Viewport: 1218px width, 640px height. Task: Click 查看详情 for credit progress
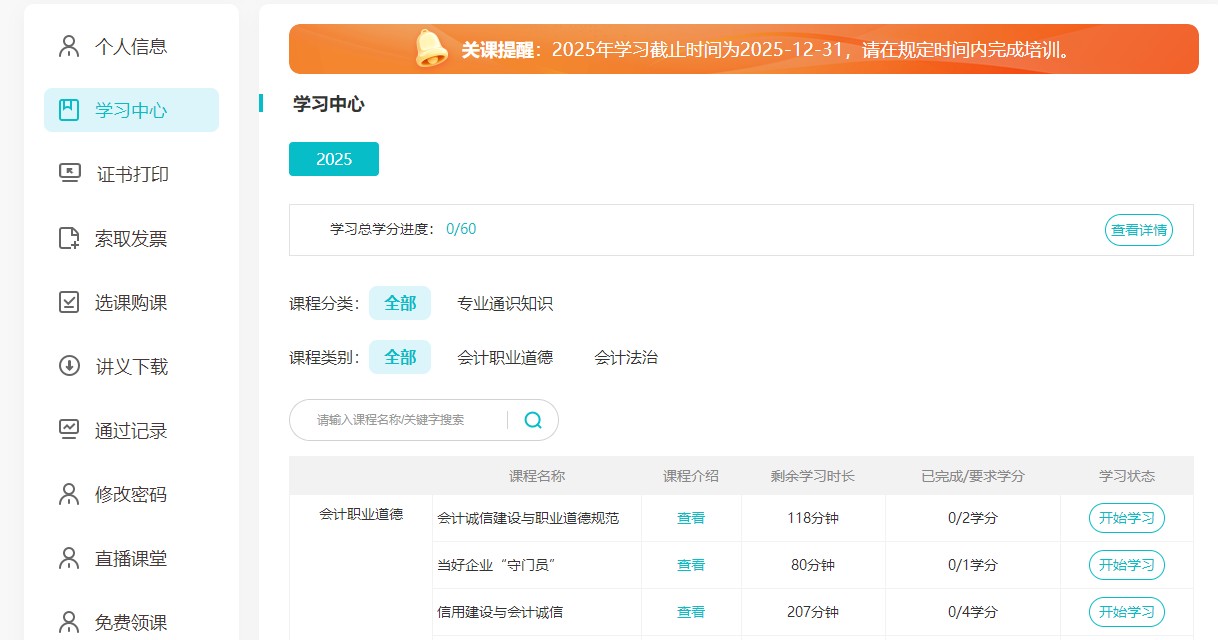[1138, 230]
